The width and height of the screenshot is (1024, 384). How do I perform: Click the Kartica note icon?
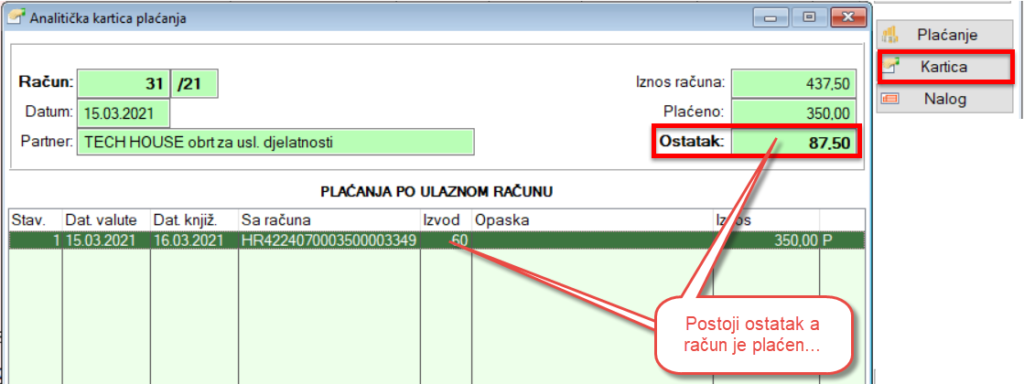tap(891, 65)
